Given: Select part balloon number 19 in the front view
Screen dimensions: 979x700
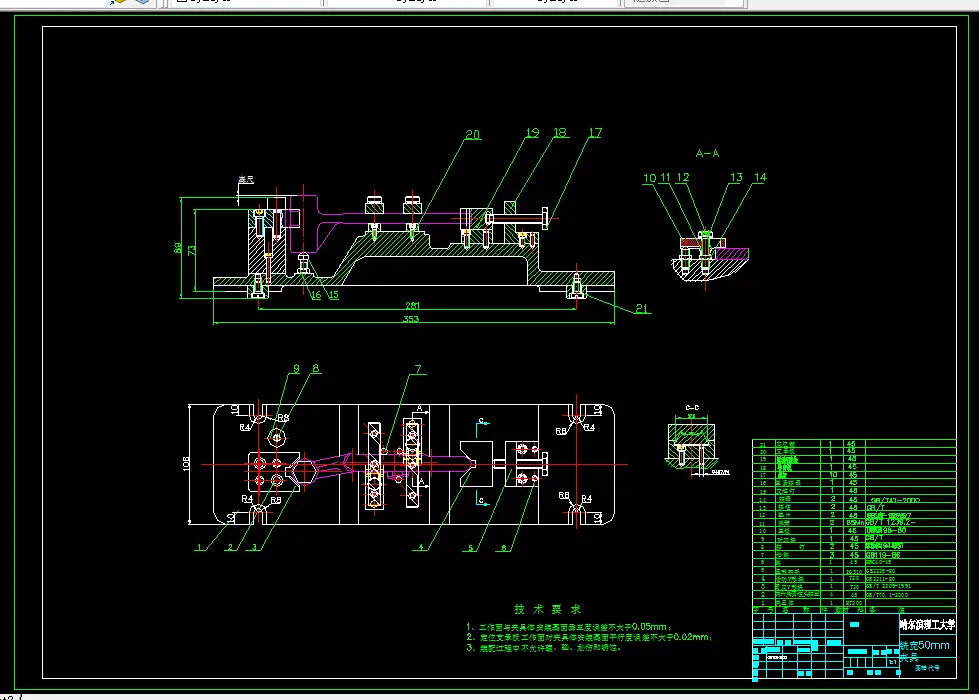Looking at the screenshot, I should click(532, 132).
